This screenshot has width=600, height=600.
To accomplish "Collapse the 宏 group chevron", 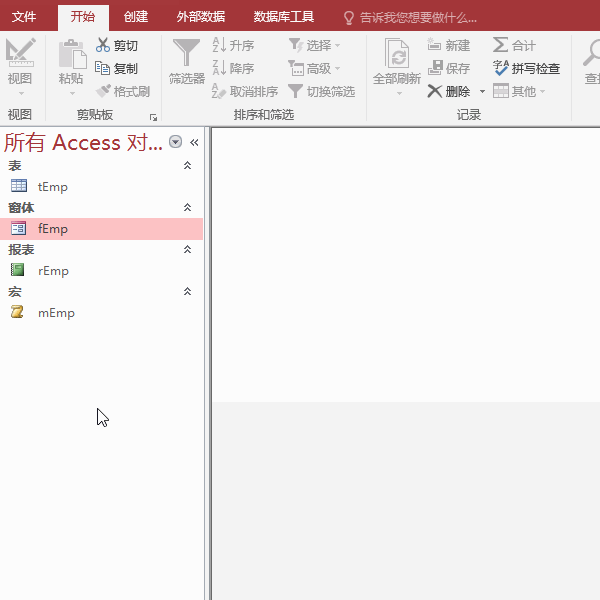I will click(x=187, y=292).
